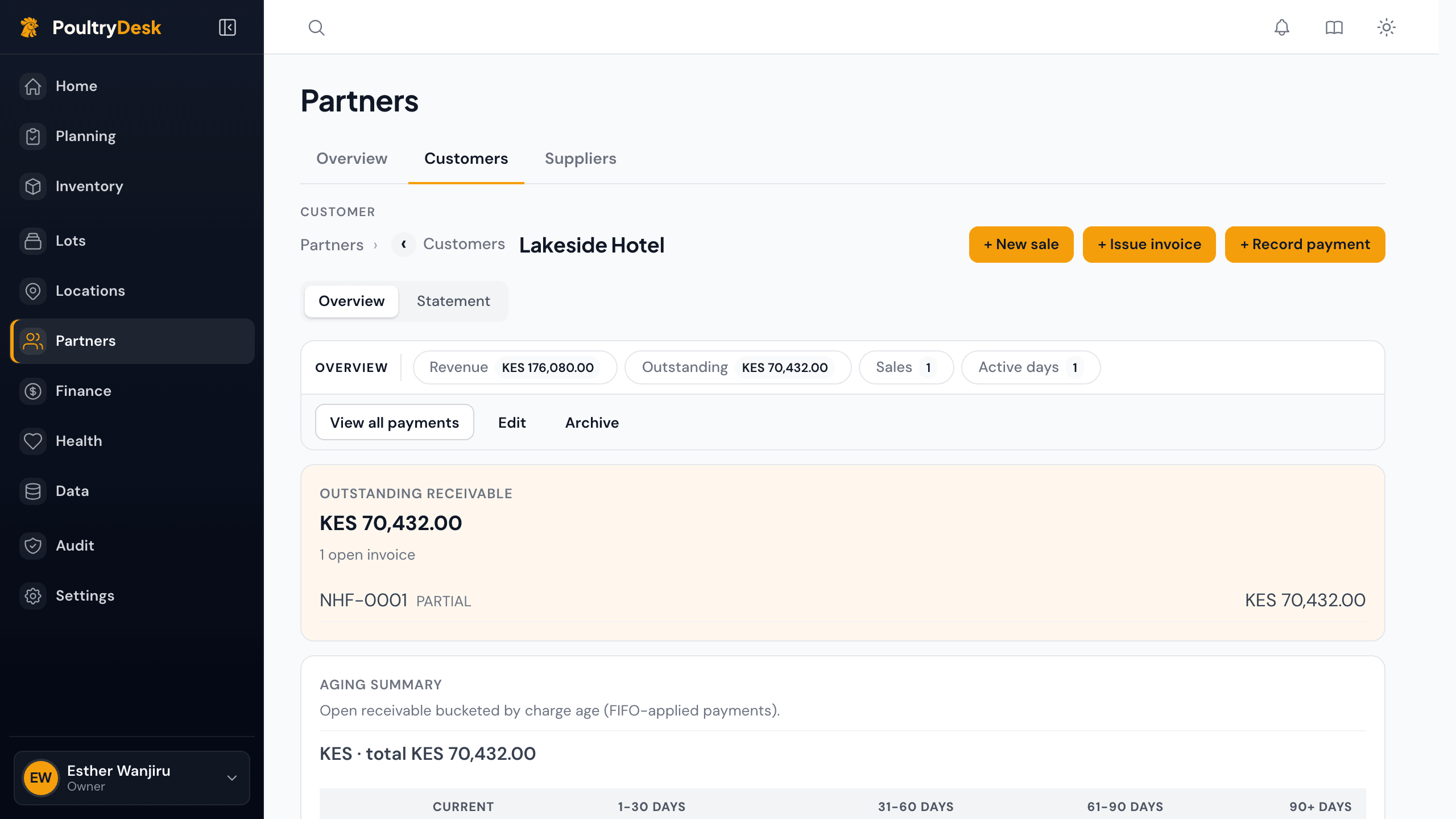The height and width of the screenshot is (819, 1456).
Task: Open Finance dollar icon
Action: [x=33, y=391]
